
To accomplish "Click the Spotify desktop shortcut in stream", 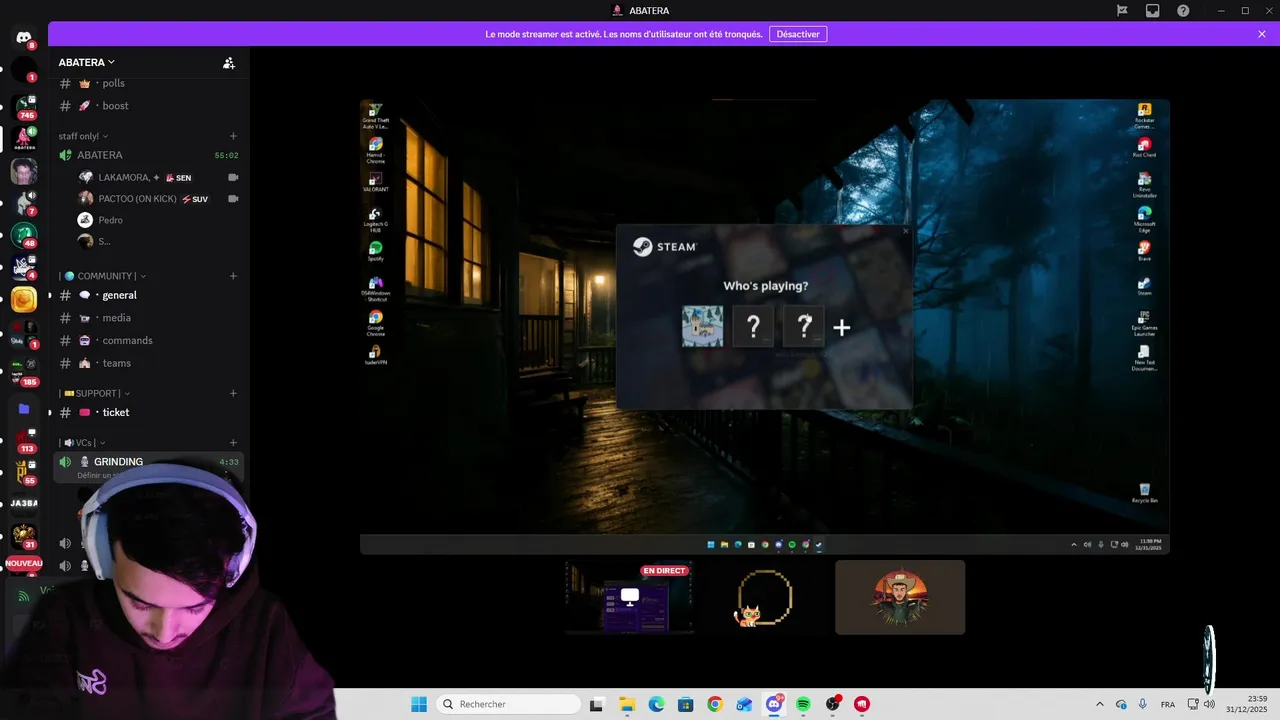I will 375,251.
